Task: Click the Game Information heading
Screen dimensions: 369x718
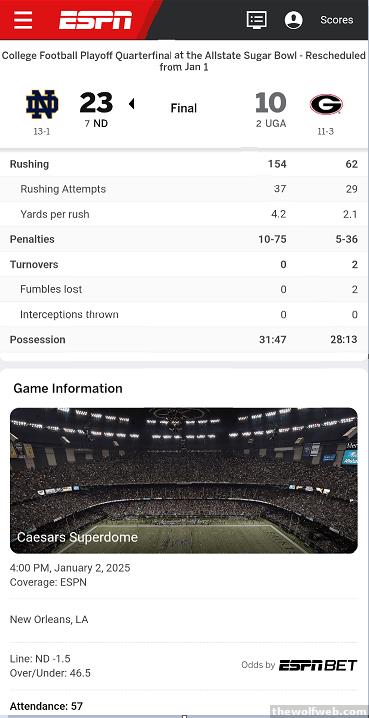Action: [68, 388]
